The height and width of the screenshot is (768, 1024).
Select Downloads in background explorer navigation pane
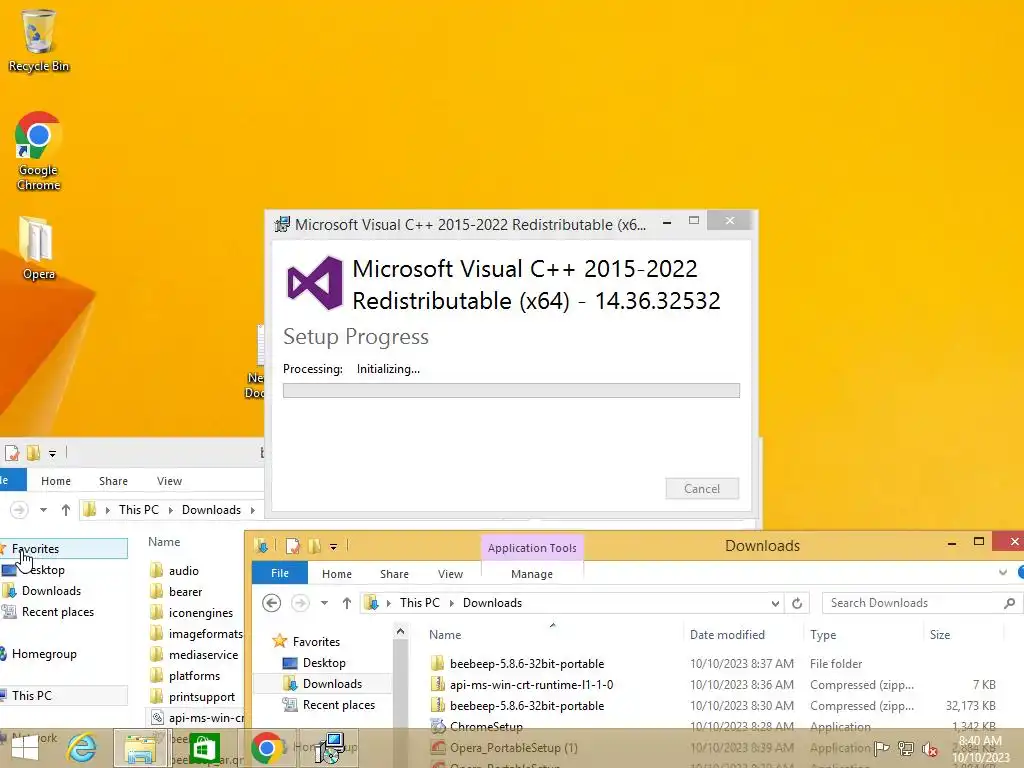(51, 590)
